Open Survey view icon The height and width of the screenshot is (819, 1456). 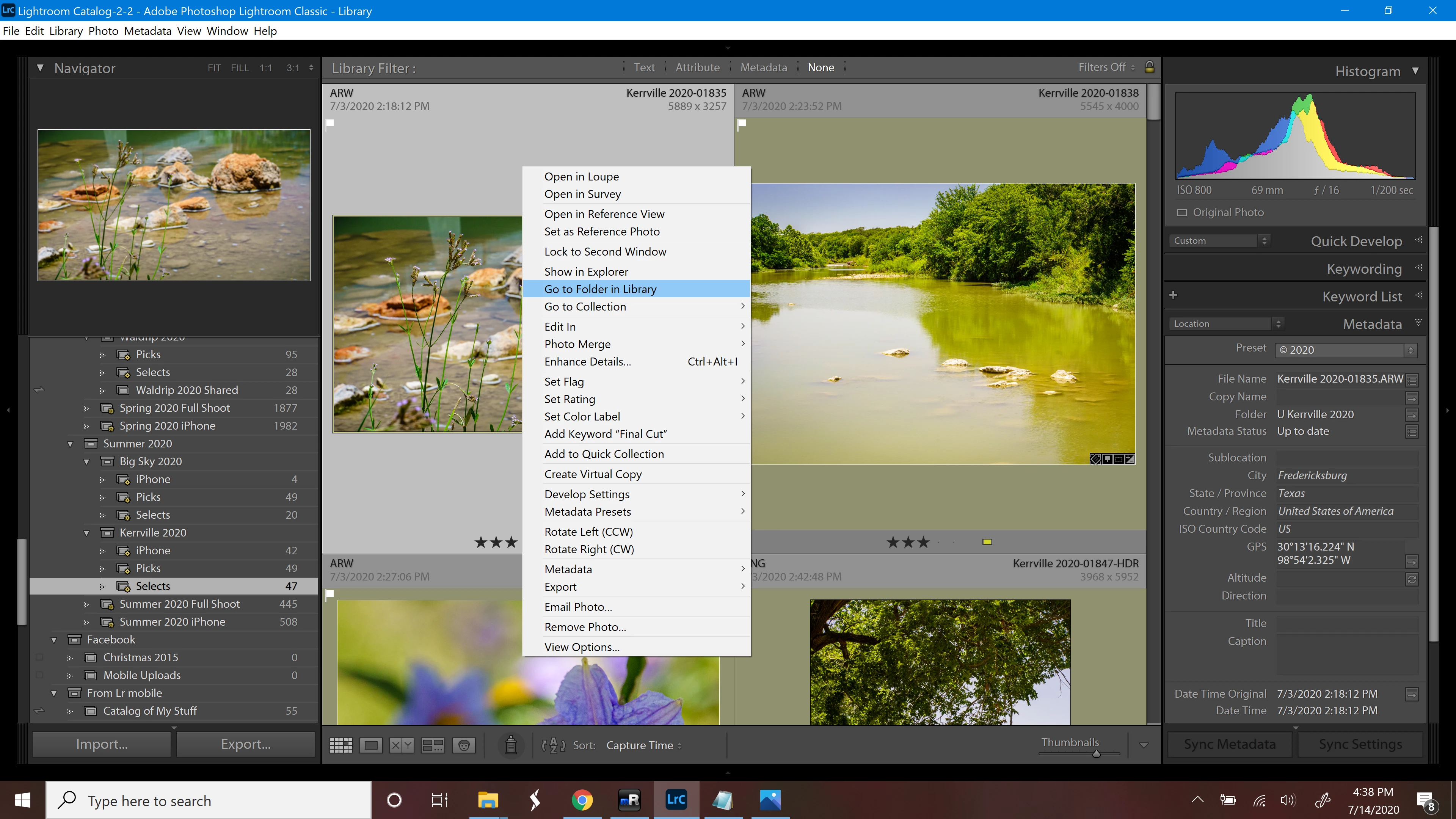(432, 745)
